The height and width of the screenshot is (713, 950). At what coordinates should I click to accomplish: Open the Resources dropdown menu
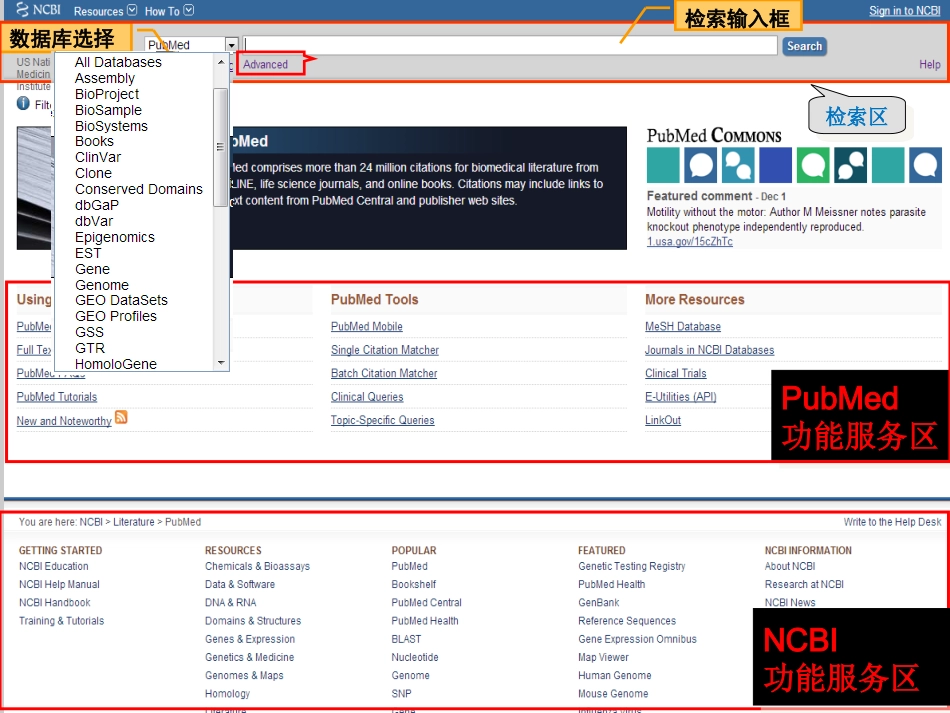pos(105,11)
